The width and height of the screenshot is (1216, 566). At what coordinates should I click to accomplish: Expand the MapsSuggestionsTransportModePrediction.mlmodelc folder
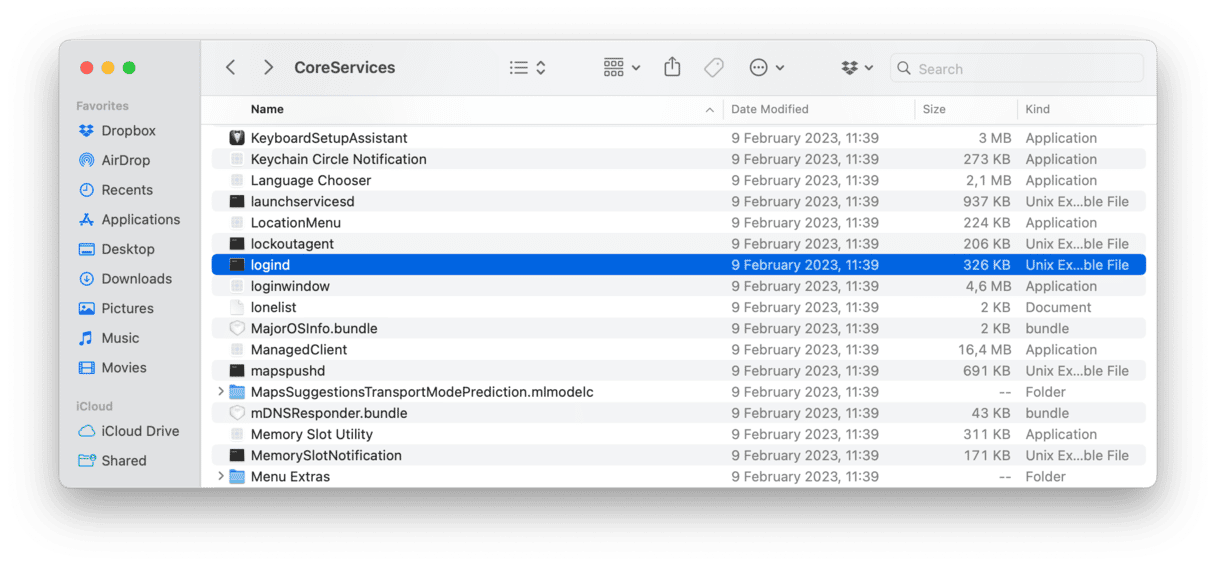coord(221,392)
